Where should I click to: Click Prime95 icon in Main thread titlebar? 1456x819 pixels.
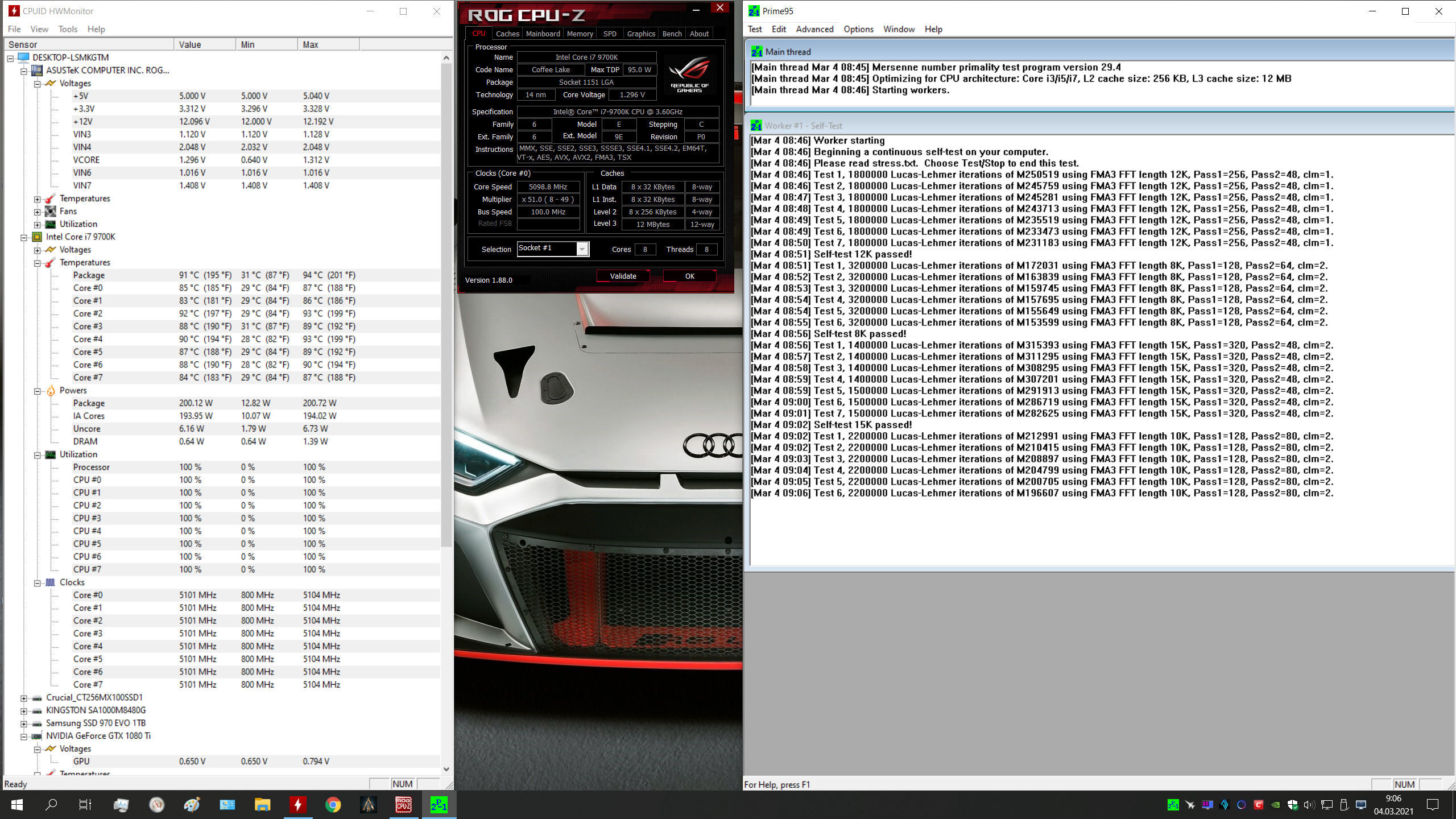tap(756, 52)
